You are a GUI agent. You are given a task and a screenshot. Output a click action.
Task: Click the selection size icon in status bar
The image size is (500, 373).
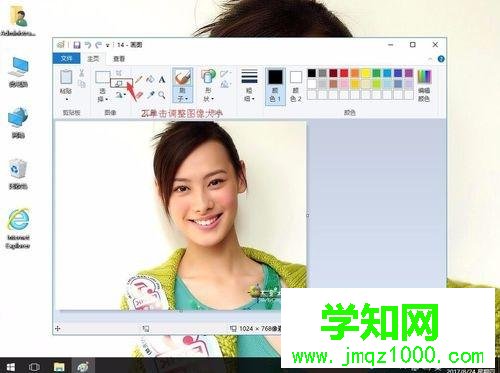145,329
